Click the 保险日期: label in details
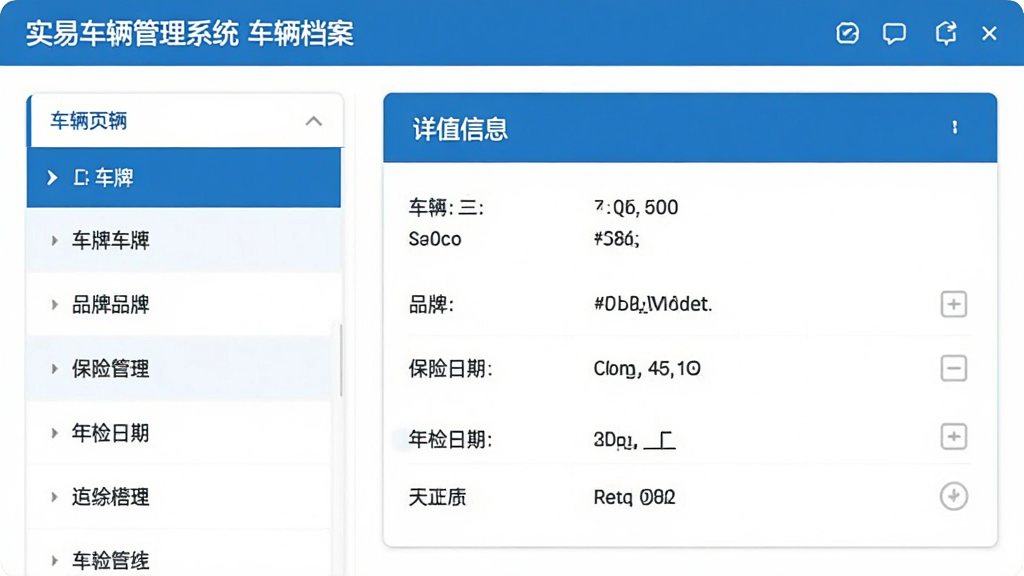1024x576 pixels. click(x=450, y=369)
